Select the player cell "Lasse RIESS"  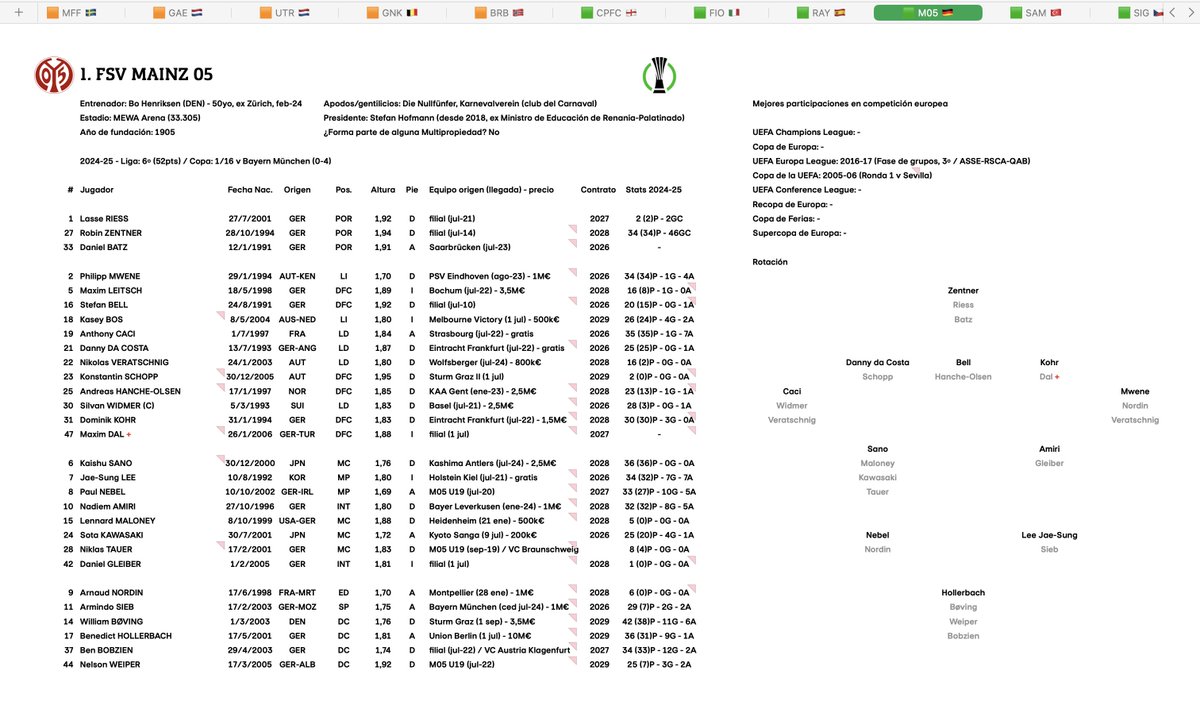104,219
